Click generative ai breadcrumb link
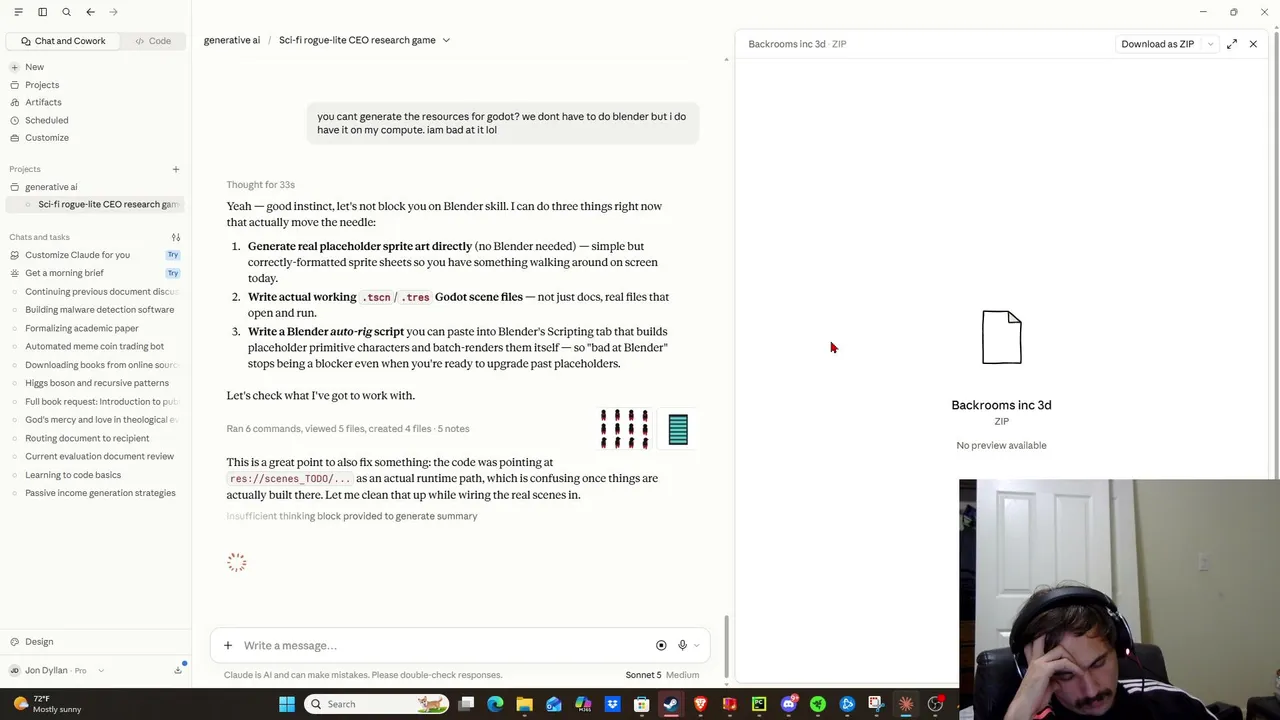1280x720 pixels. [x=232, y=40]
